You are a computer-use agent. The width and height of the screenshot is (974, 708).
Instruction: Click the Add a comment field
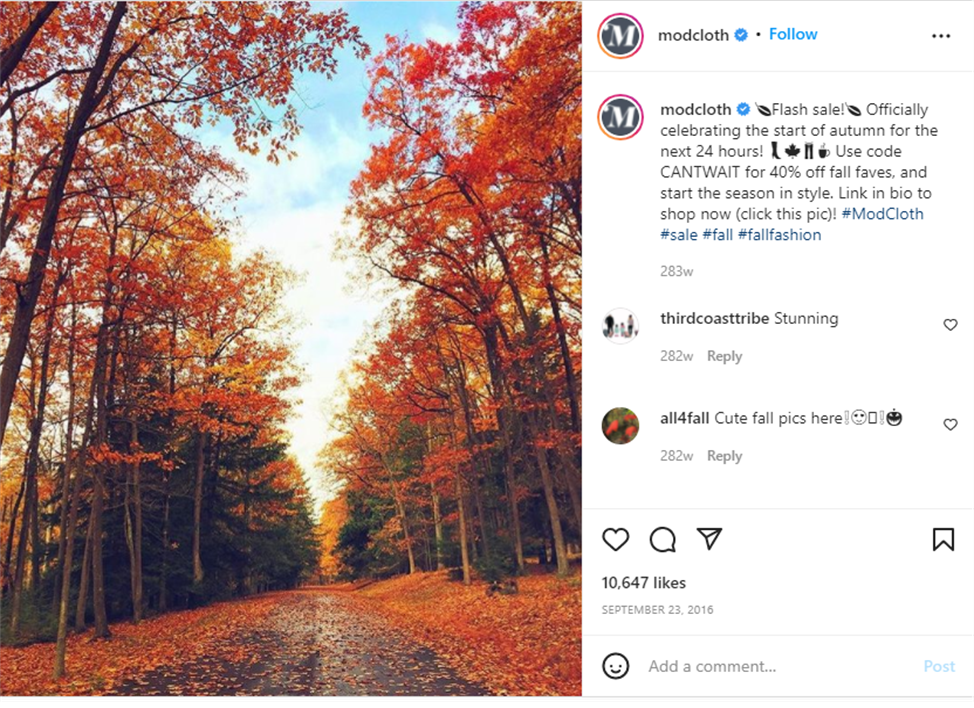coord(770,666)
